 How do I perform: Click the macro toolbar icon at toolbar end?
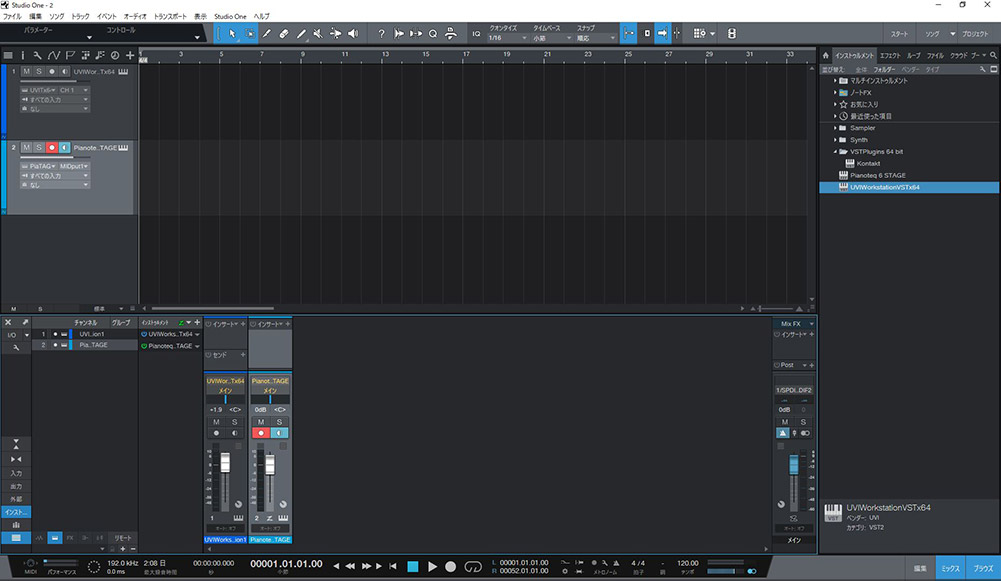point(732,34)
